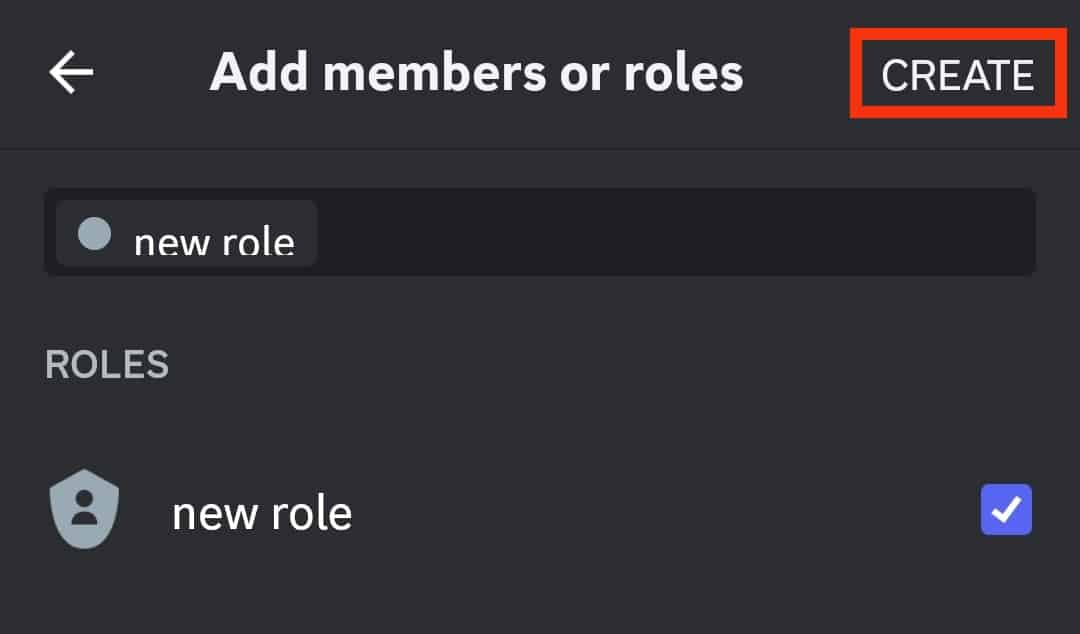
Task: Select the role shield avatar with person silhouette
Action: 85,509
